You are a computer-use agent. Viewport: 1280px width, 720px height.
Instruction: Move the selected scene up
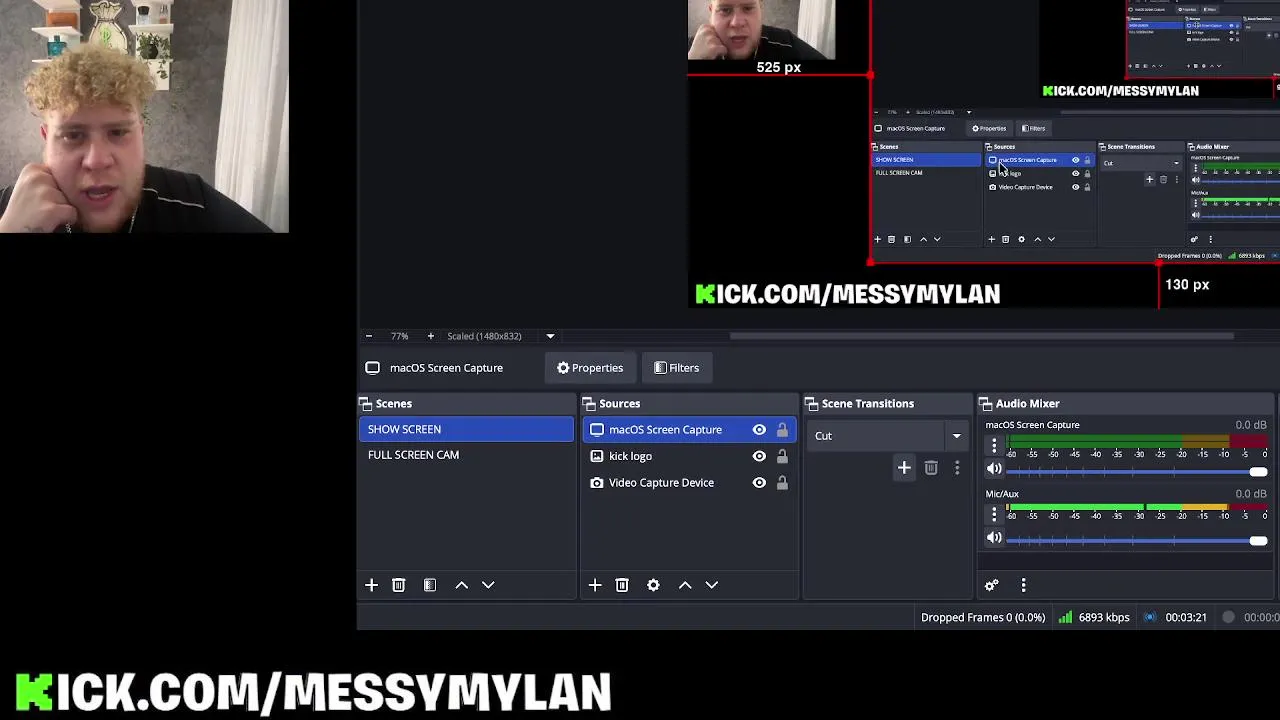tap(462, 585)
